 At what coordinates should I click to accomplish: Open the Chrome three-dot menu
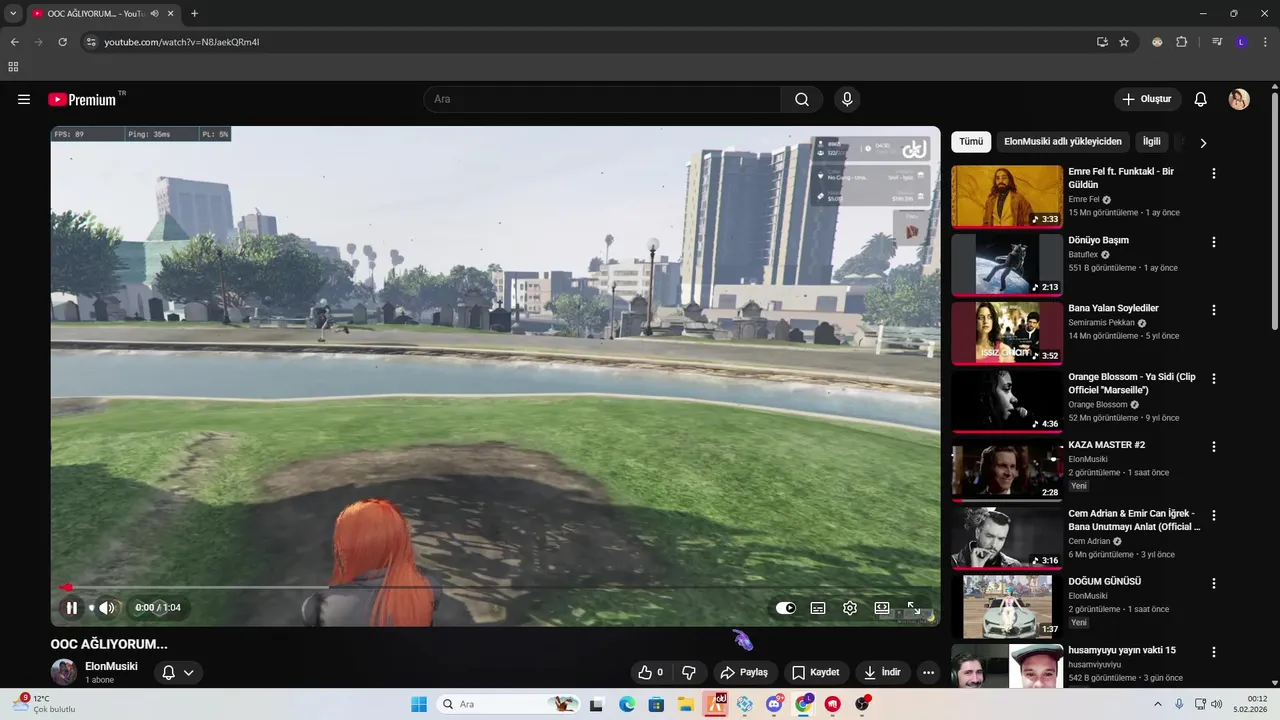[1266, 42]
